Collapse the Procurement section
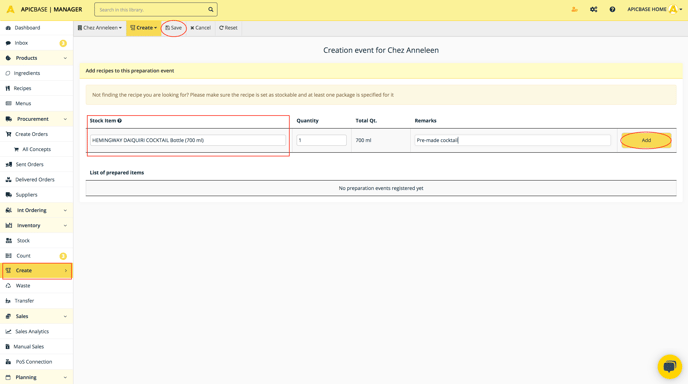This screenshot has height=384, width=688. [65, 119]
